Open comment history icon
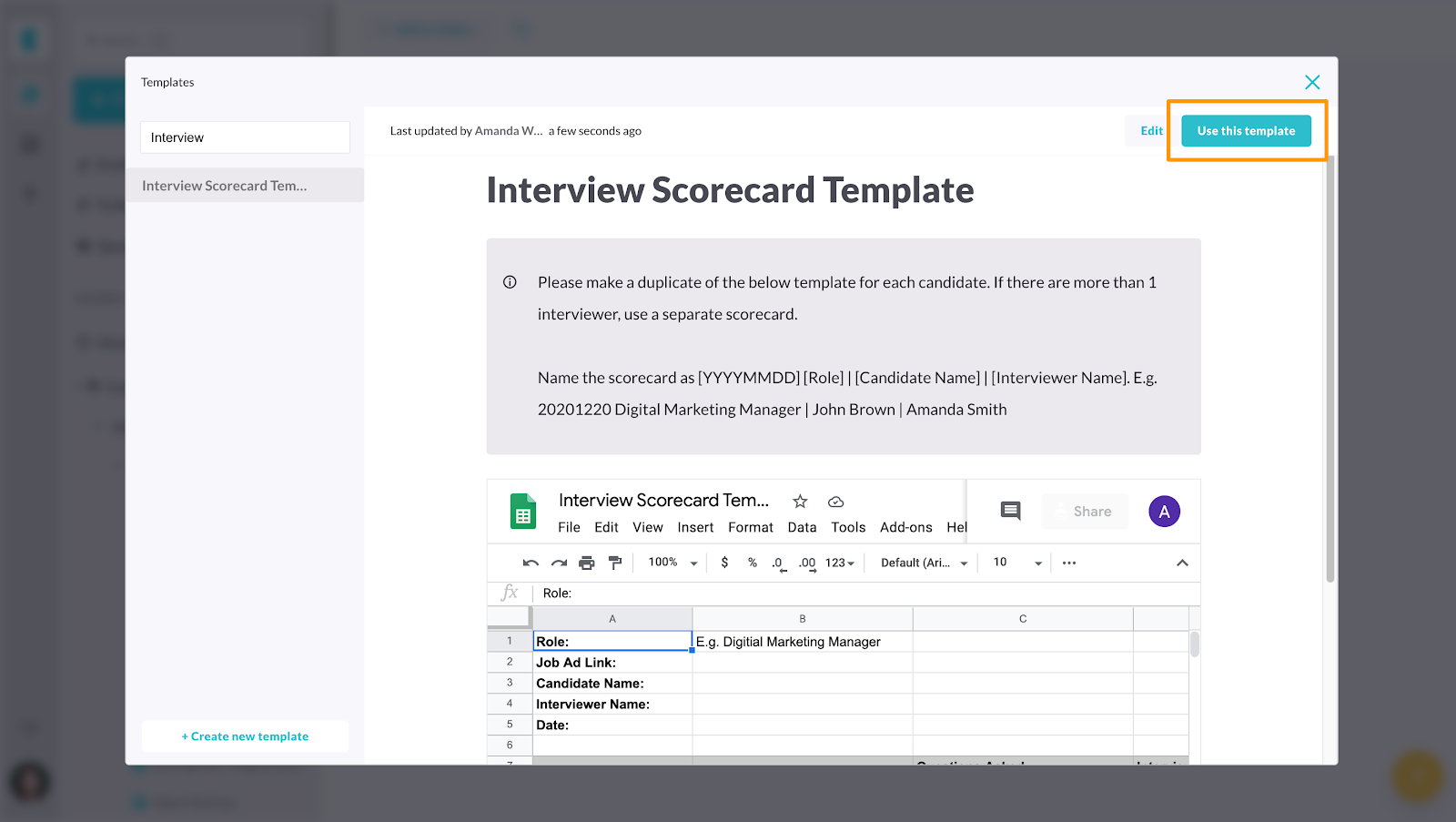Viewport: 1456px width, 822px height. pyautogui.click(x=1009, y=511)
